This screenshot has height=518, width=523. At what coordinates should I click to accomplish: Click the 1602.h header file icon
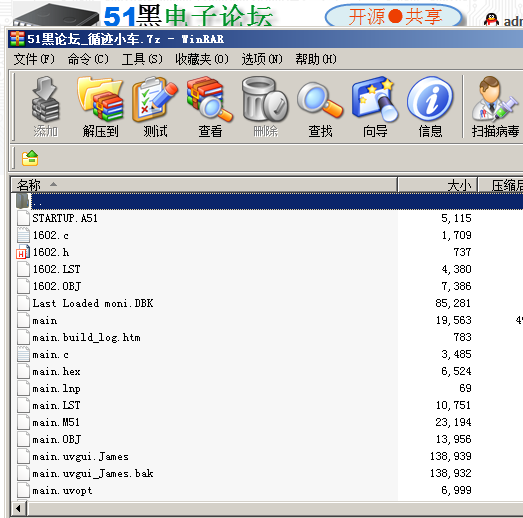(23, 252)
